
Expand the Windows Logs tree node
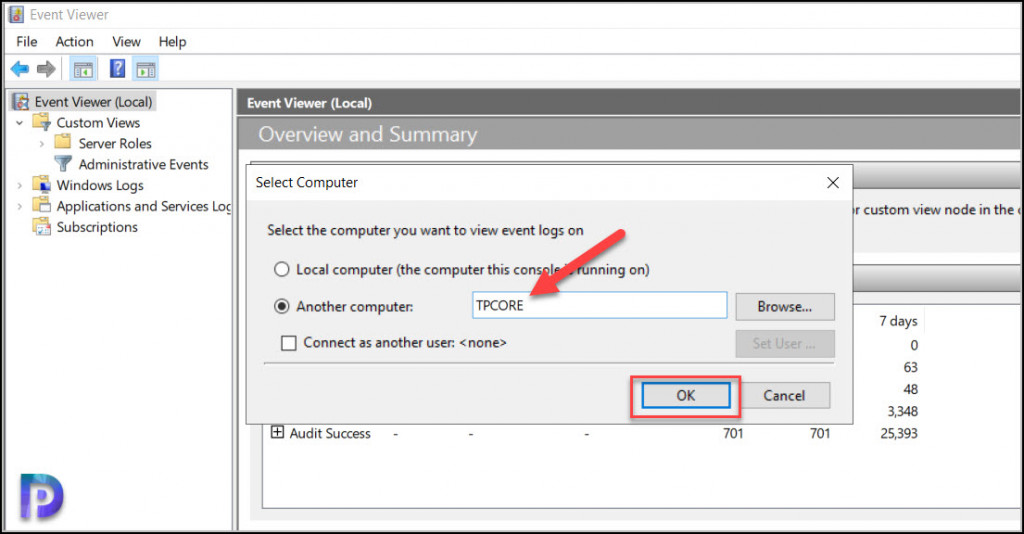pyautogui.click(x=20, y=185)
